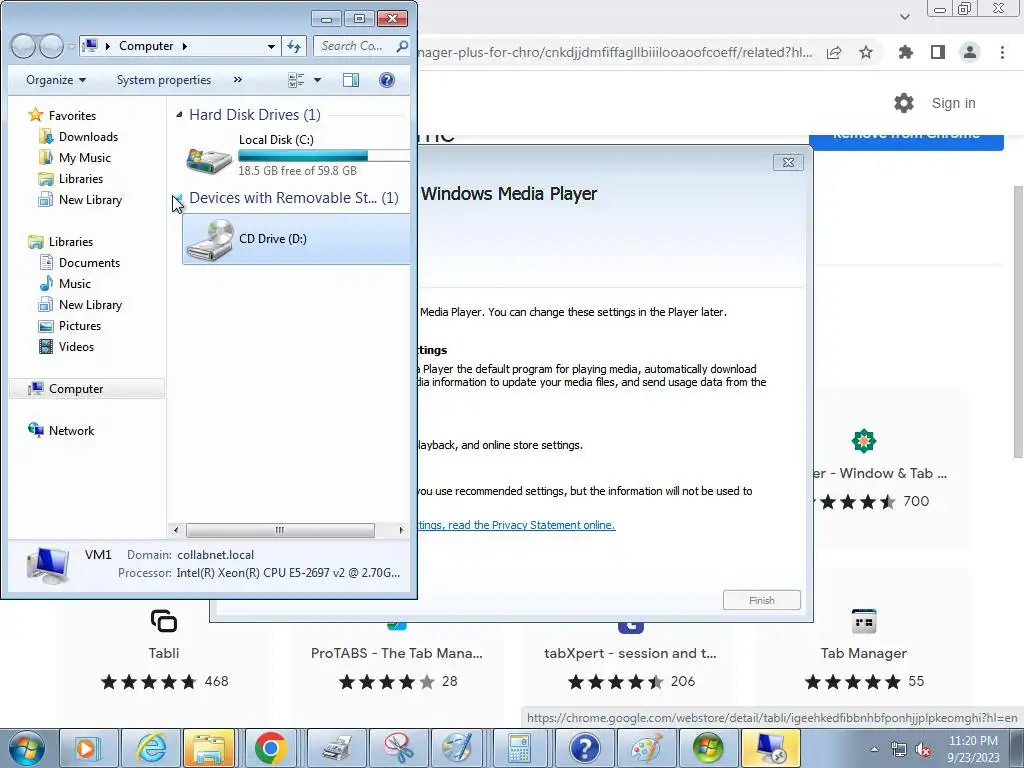This screenshot has width=1024, height=768.
Task: Show hidden tray icons arrow
Action: coord(874,750)
